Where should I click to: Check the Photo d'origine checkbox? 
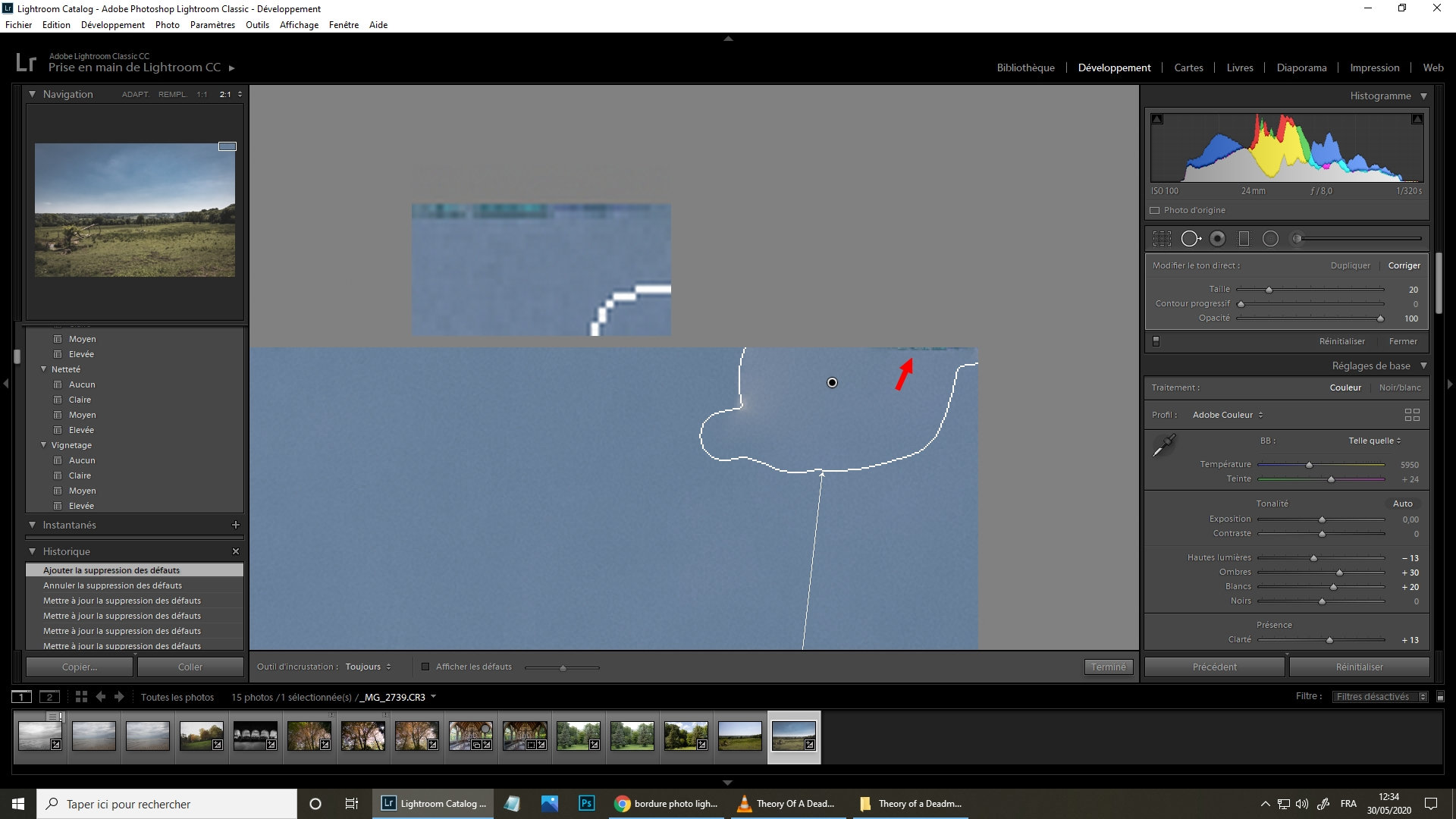(x=1155, y=211)
